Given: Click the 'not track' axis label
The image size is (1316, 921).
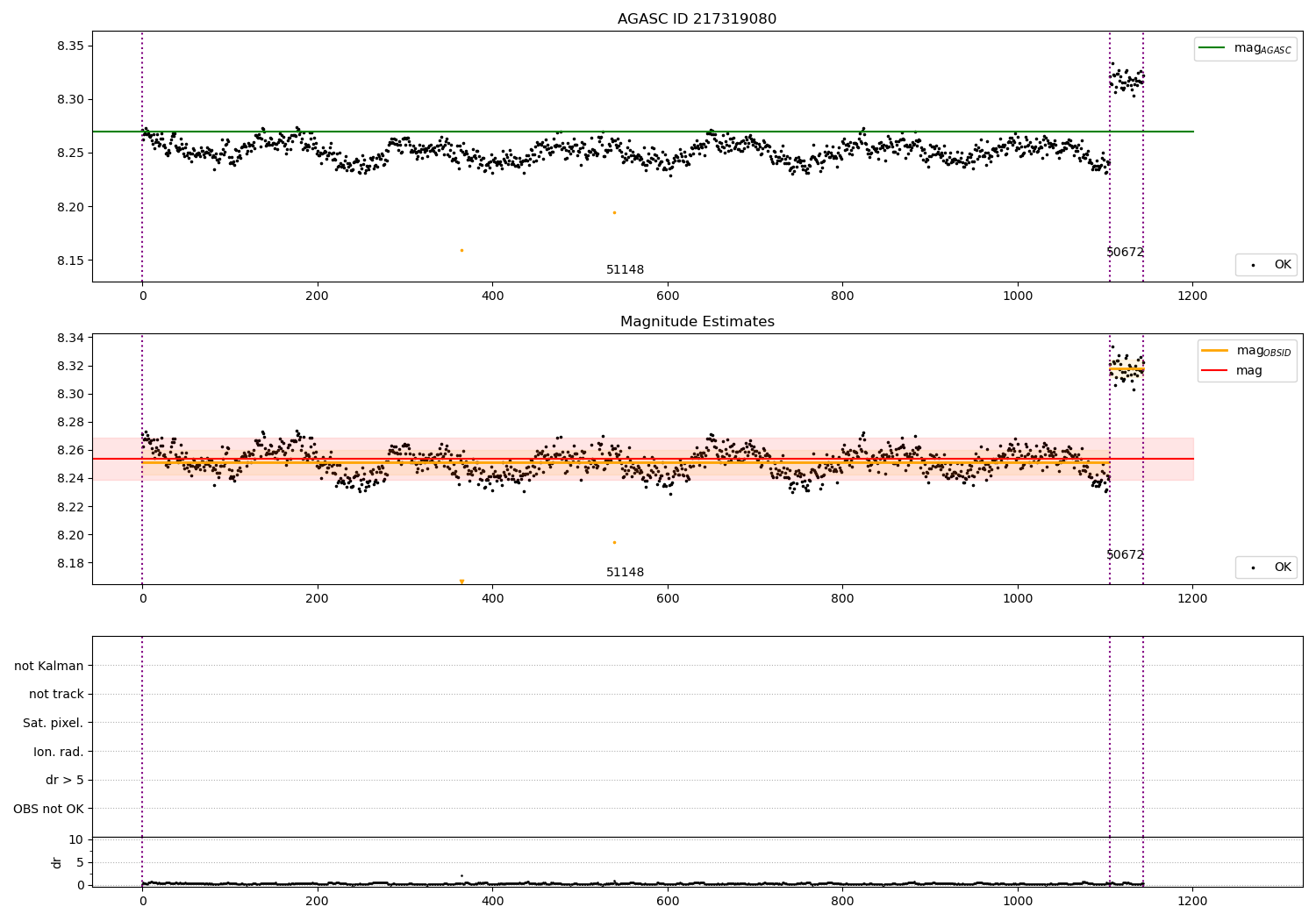Looking at the screenshot, I should (x=56, y=694).
